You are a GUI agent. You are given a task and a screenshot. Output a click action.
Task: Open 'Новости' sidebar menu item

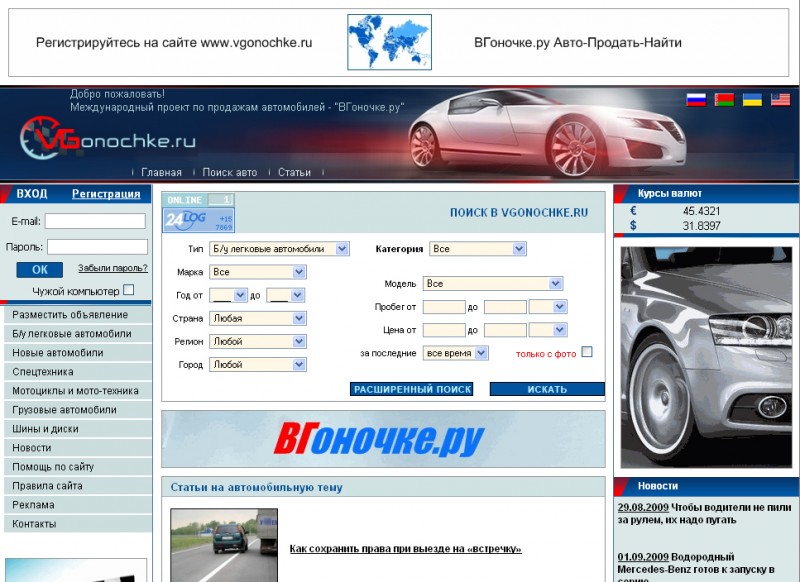click(x=78, y=448)
